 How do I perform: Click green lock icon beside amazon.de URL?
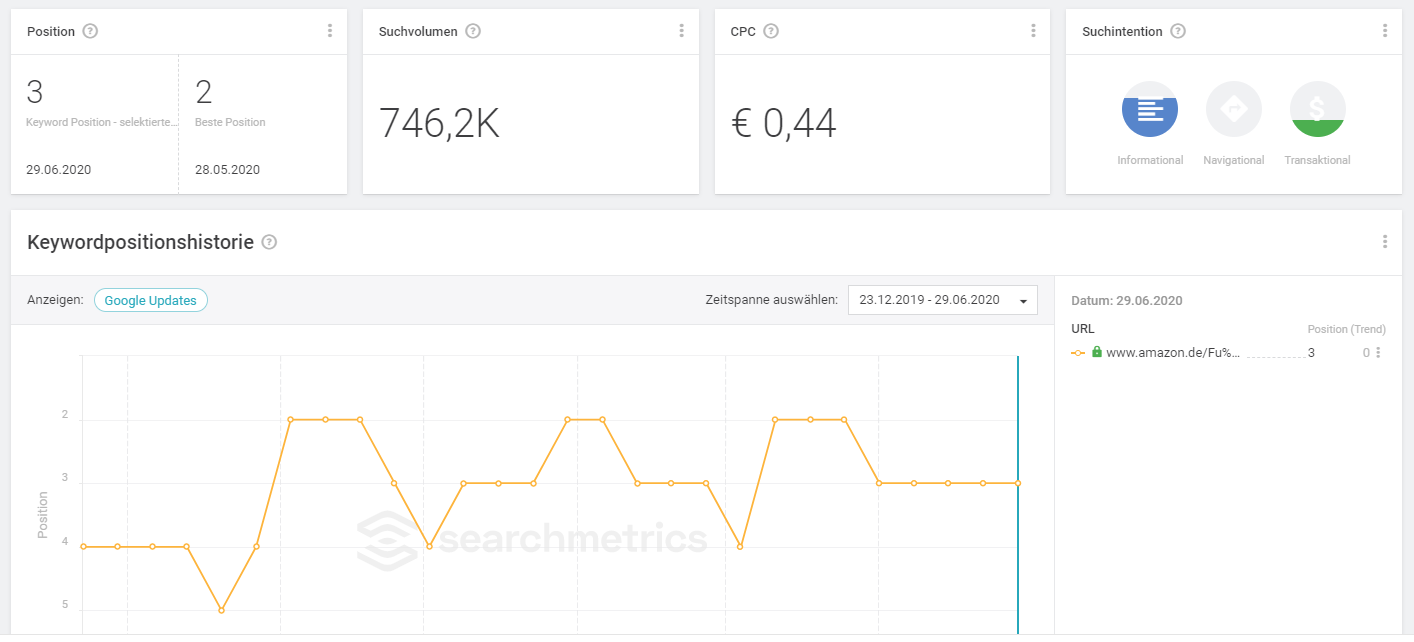point(1097,352)
